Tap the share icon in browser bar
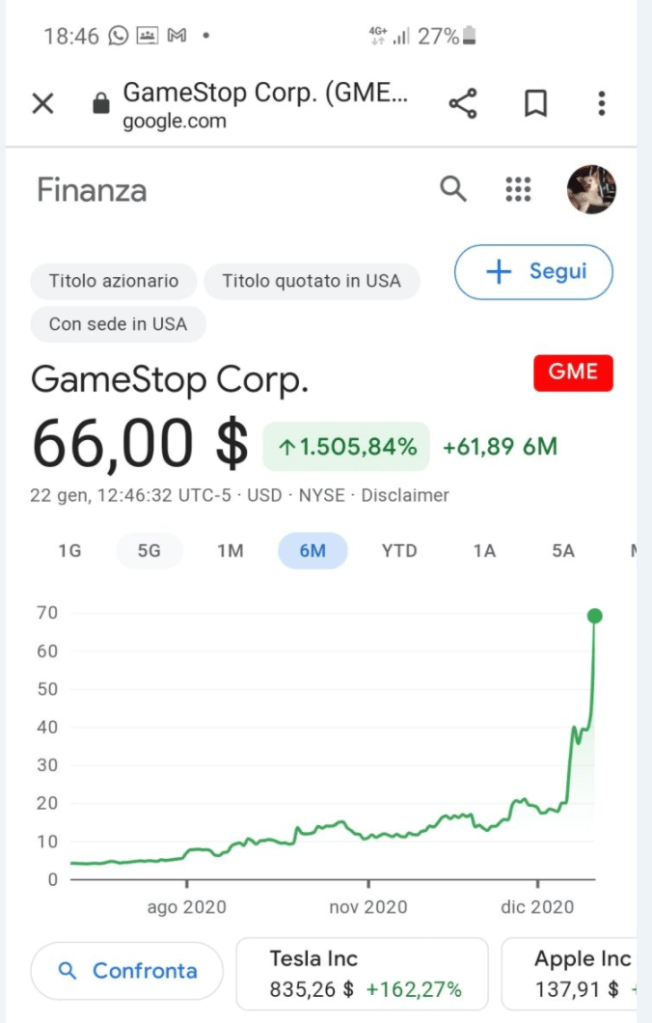 point(462,103)
